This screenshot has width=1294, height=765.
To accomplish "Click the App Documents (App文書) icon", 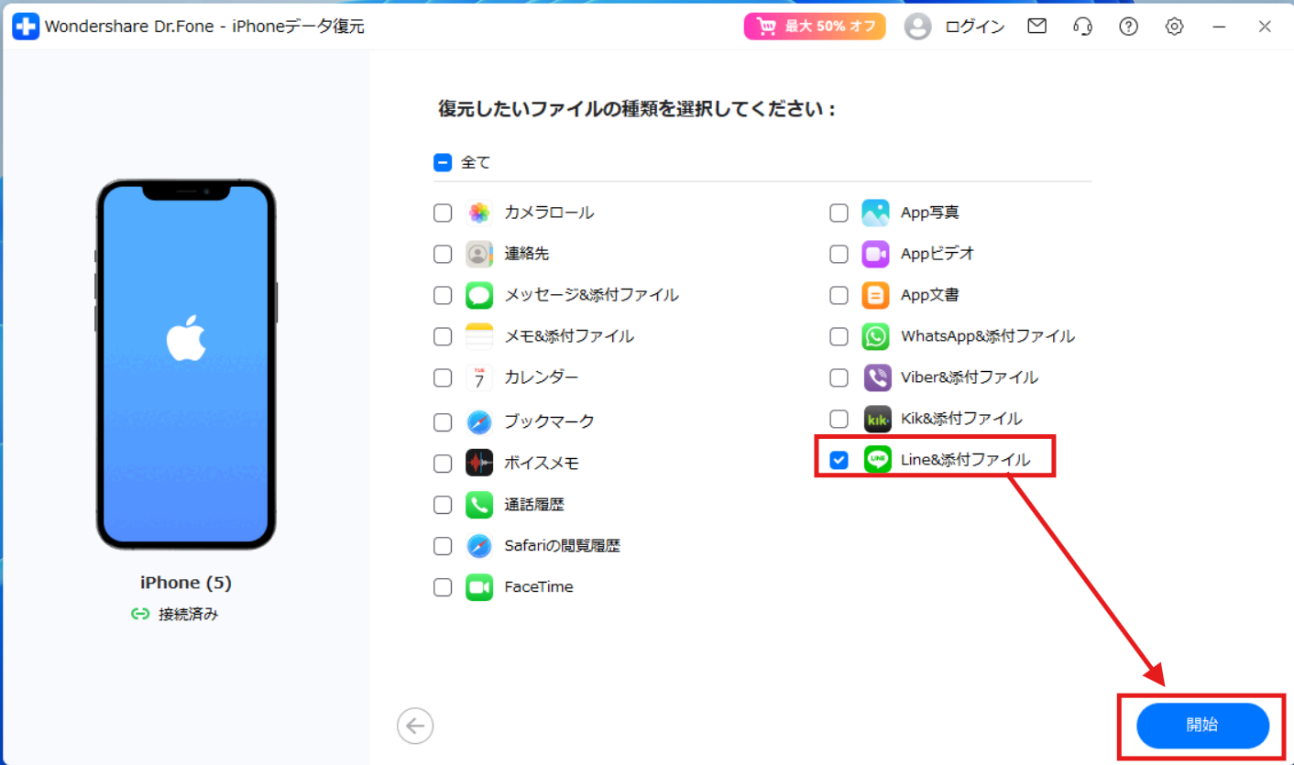I will (x=876, y=295).
